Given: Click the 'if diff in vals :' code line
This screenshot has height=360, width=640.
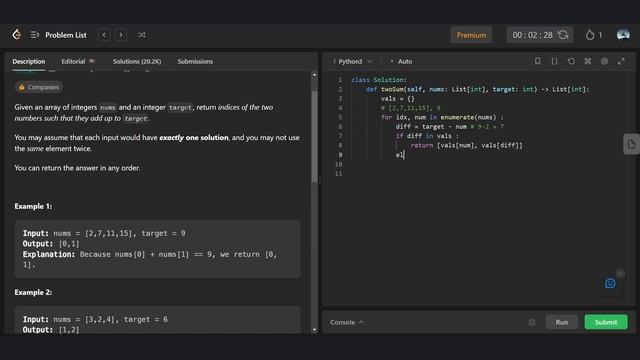Looking at the screenshot, I should point(427,136).
